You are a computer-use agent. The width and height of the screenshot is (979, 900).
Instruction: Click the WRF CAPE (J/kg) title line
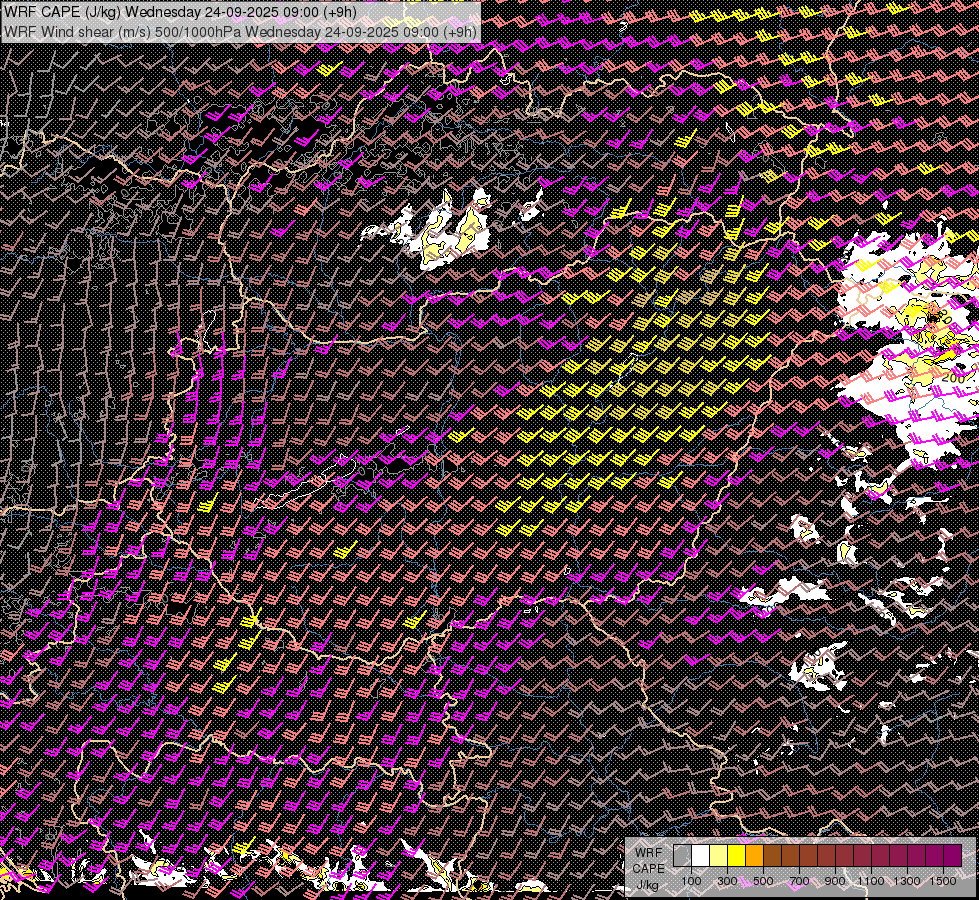(180, 12)
